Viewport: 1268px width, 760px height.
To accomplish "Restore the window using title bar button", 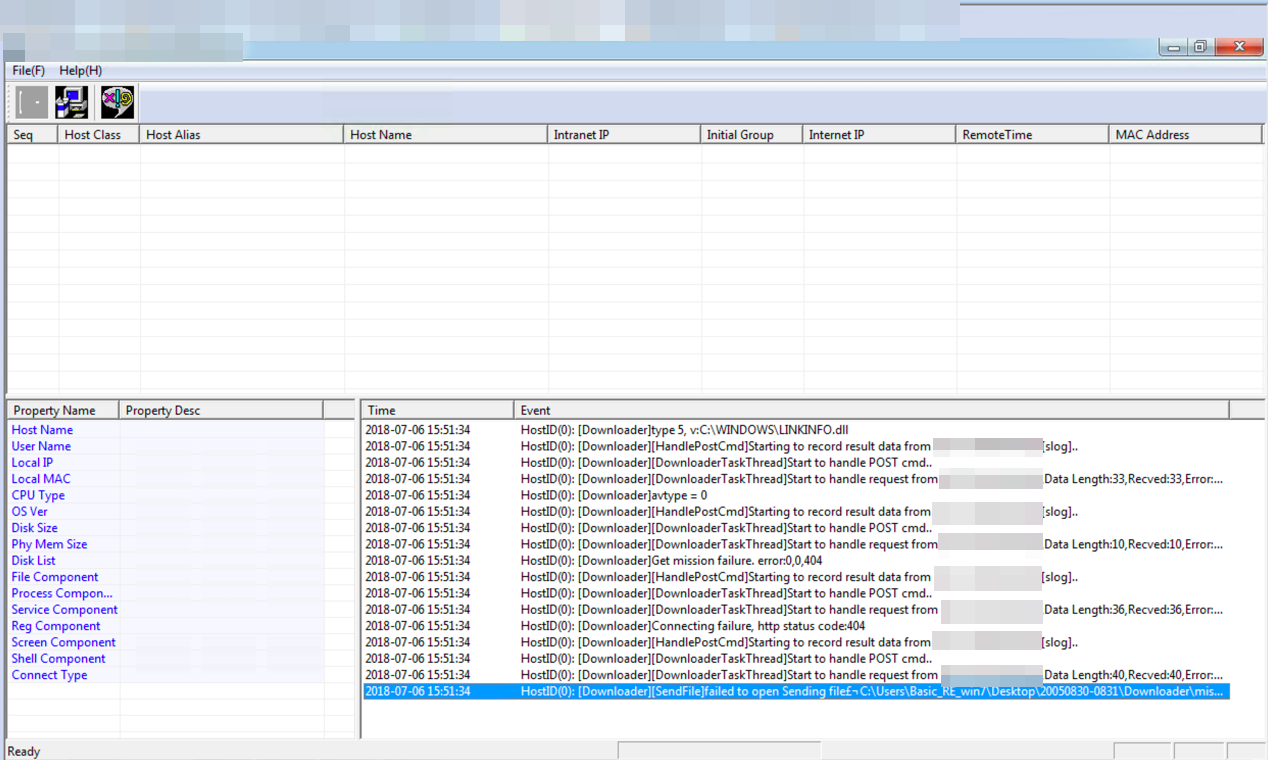I will (1200, 47).
